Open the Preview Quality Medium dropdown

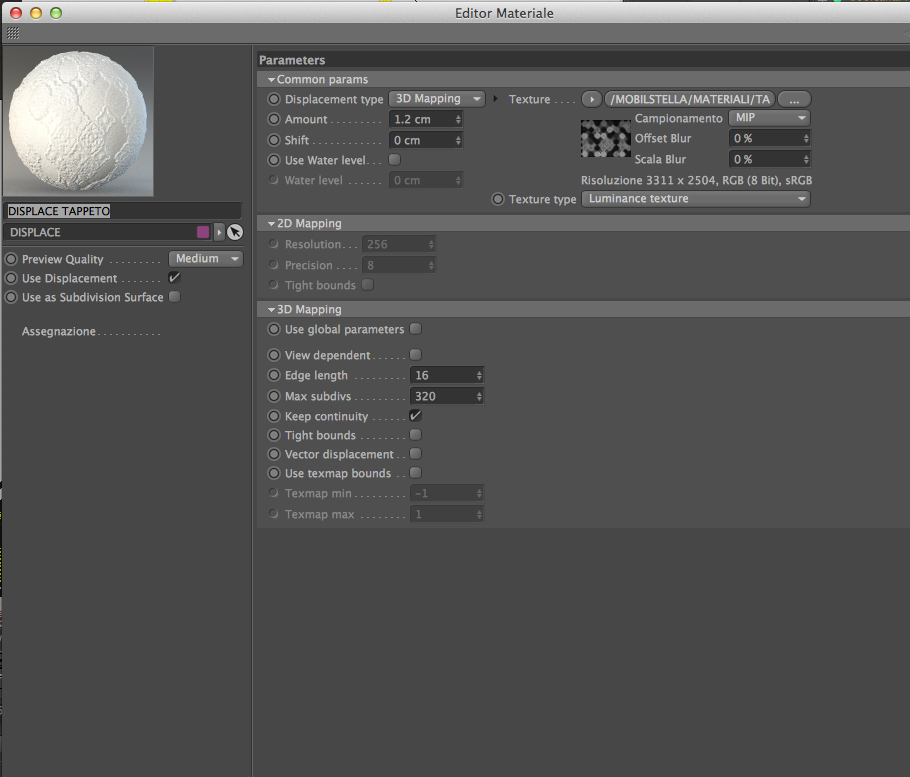206,259
